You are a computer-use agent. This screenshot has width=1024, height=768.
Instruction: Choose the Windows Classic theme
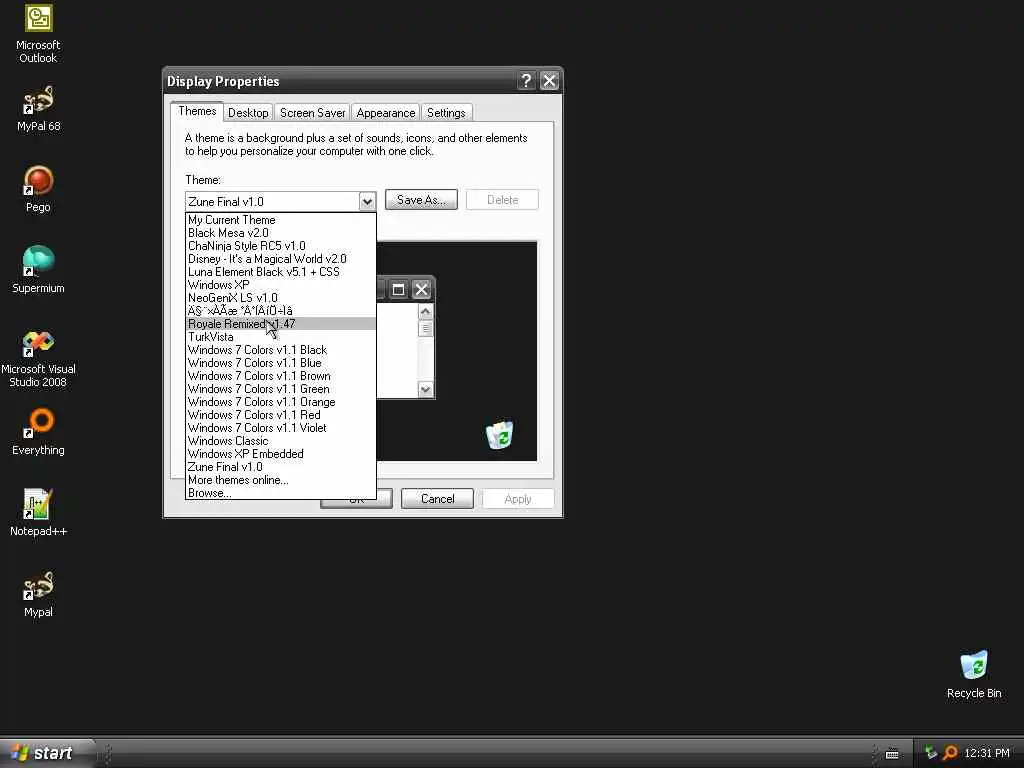[x=281, y=441]
